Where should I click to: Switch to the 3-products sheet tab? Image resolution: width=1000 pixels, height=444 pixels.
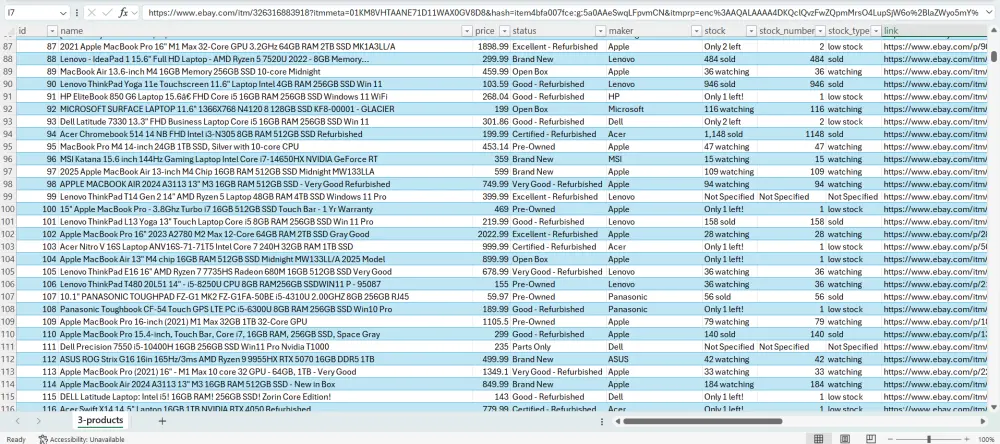tap(100, 420)
